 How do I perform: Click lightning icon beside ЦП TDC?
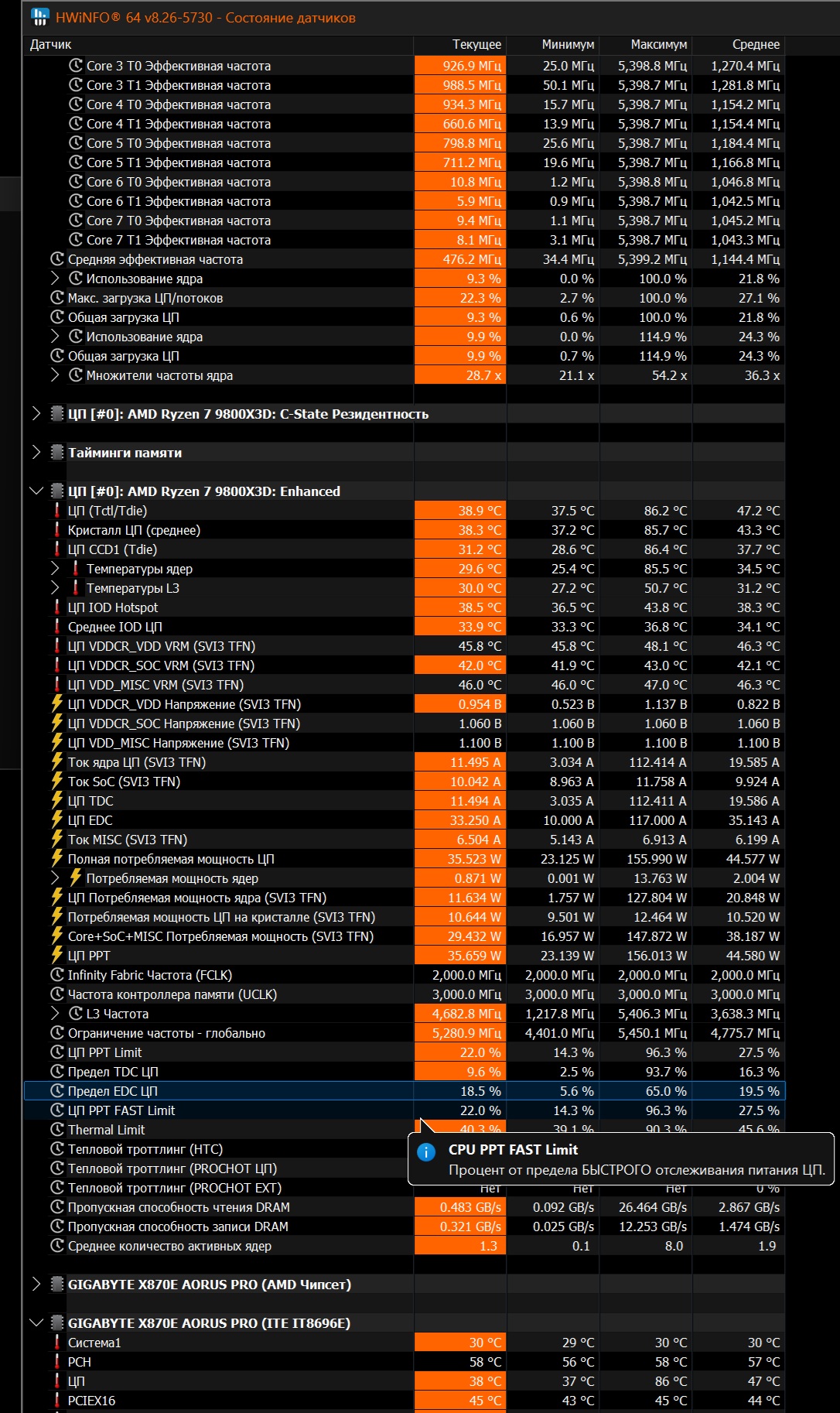(57, 801)
